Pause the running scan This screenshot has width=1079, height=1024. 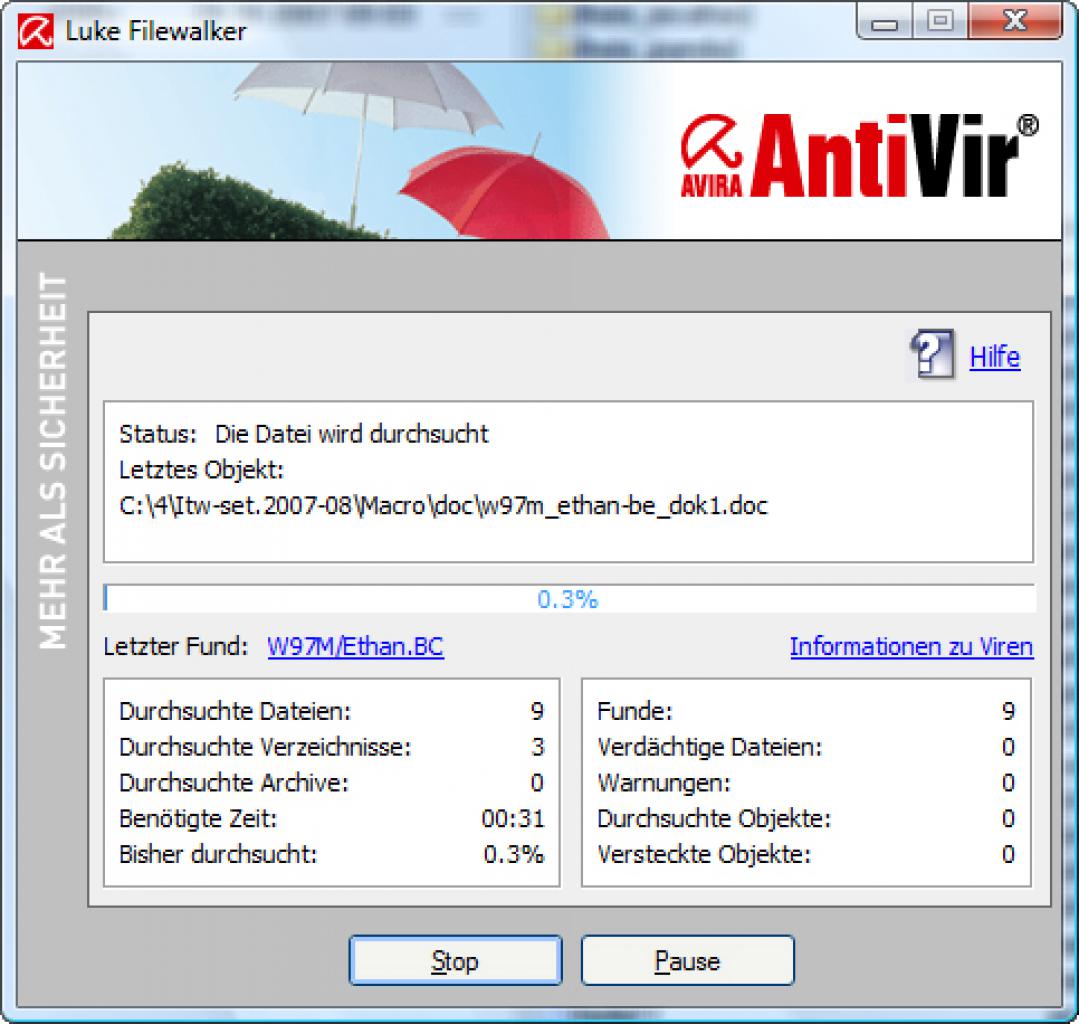(687, 961)
